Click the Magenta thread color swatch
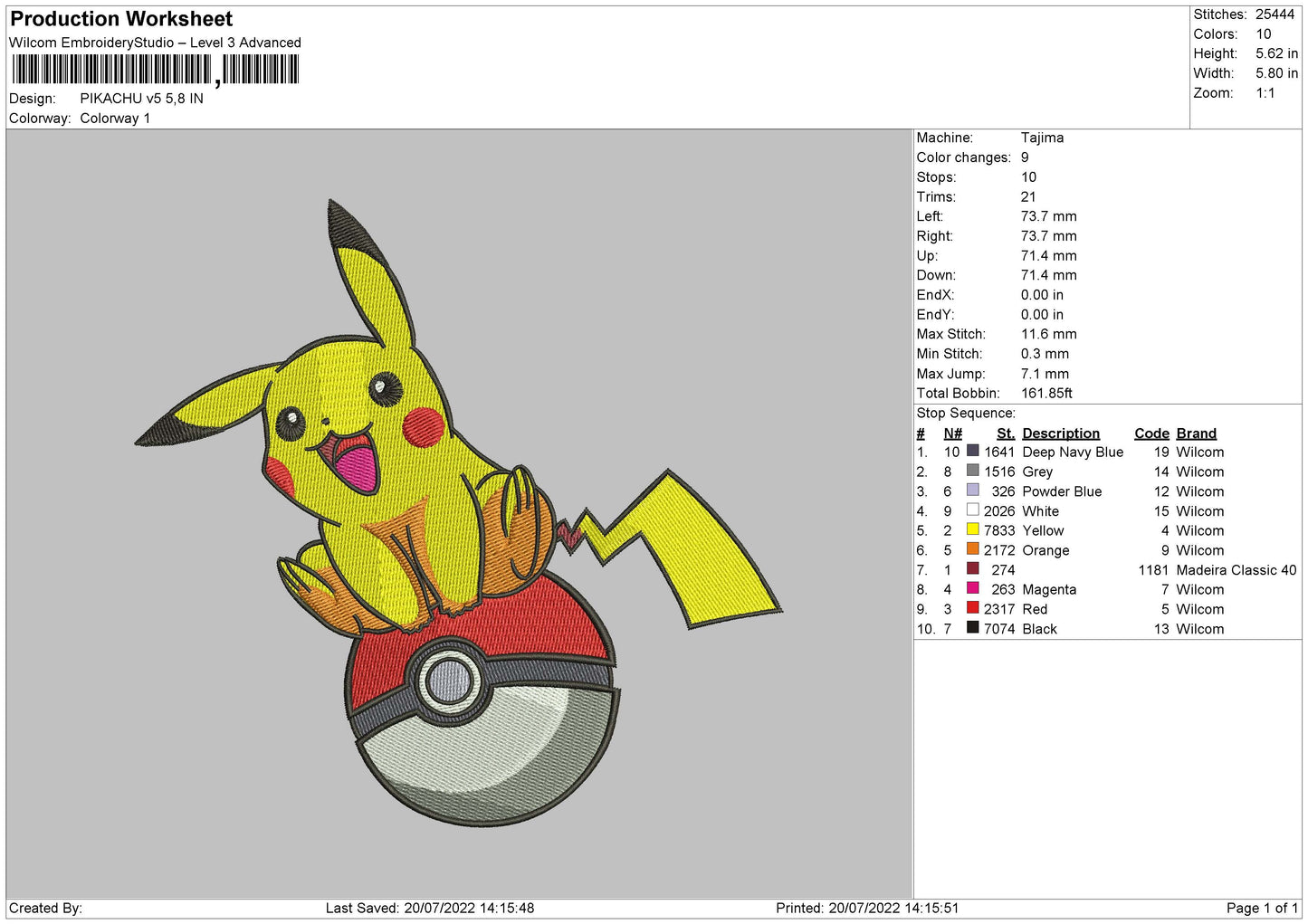Image resolution: width=1308 pixels, height=924 pixels. tap(972, 588)
